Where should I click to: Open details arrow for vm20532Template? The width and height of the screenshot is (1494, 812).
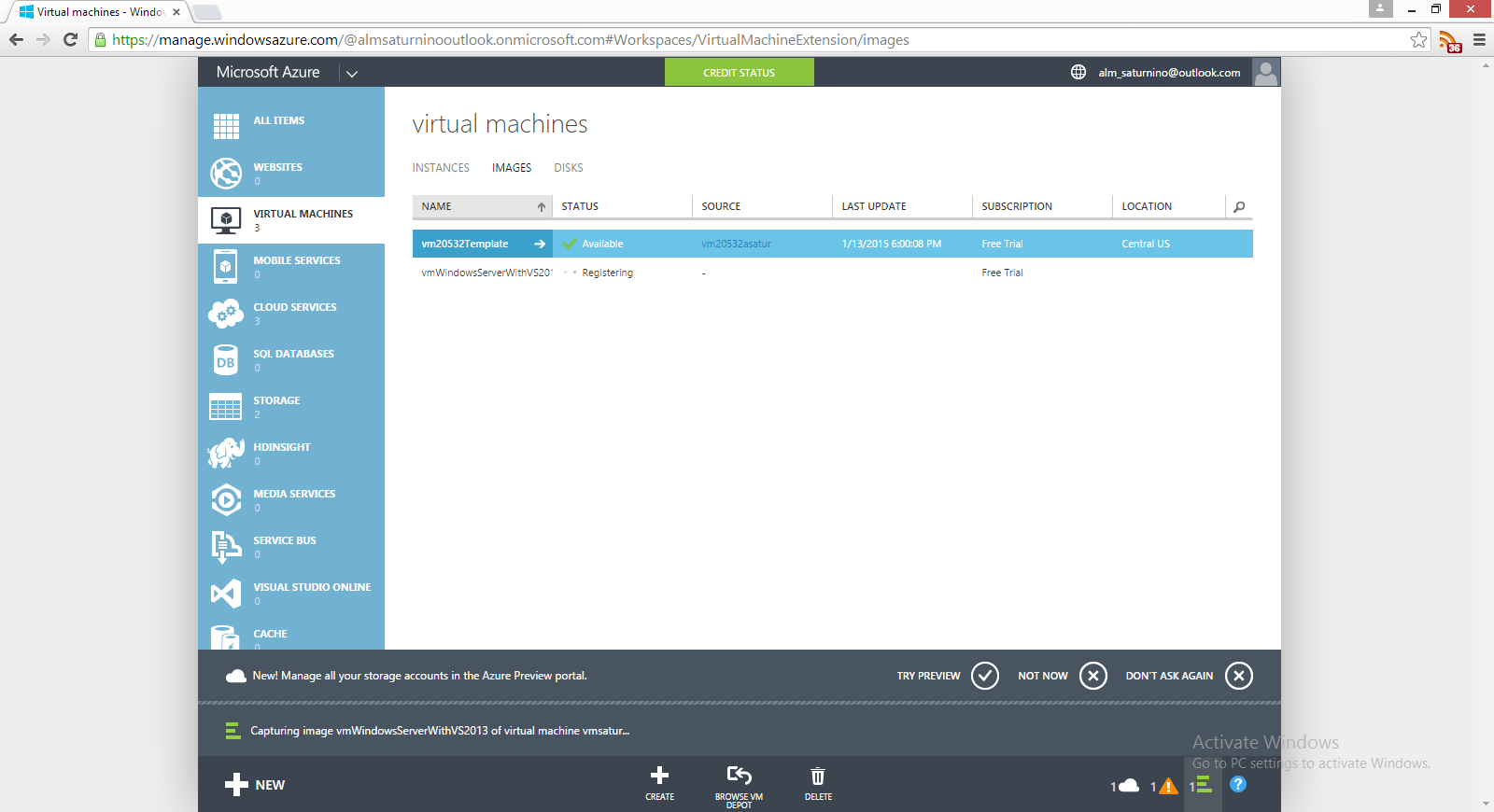(540, 245)
